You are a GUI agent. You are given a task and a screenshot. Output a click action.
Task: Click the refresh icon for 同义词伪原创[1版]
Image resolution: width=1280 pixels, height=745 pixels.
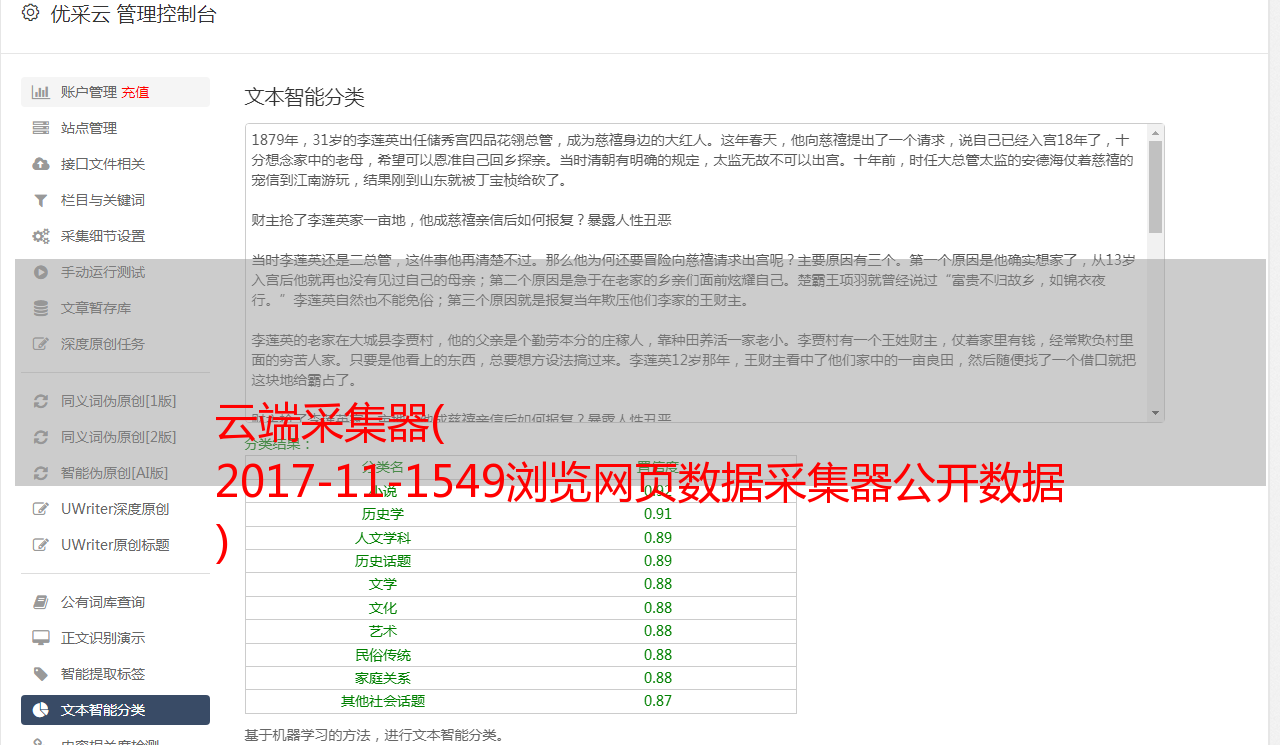point(41,401)
